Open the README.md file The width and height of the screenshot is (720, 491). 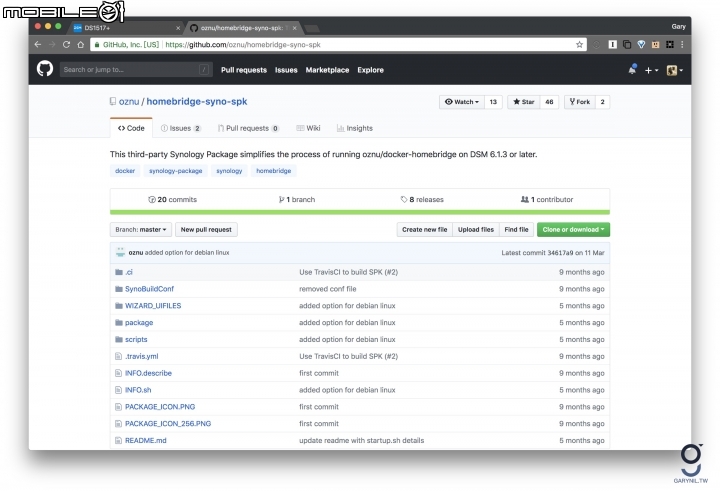coord(146,440)
